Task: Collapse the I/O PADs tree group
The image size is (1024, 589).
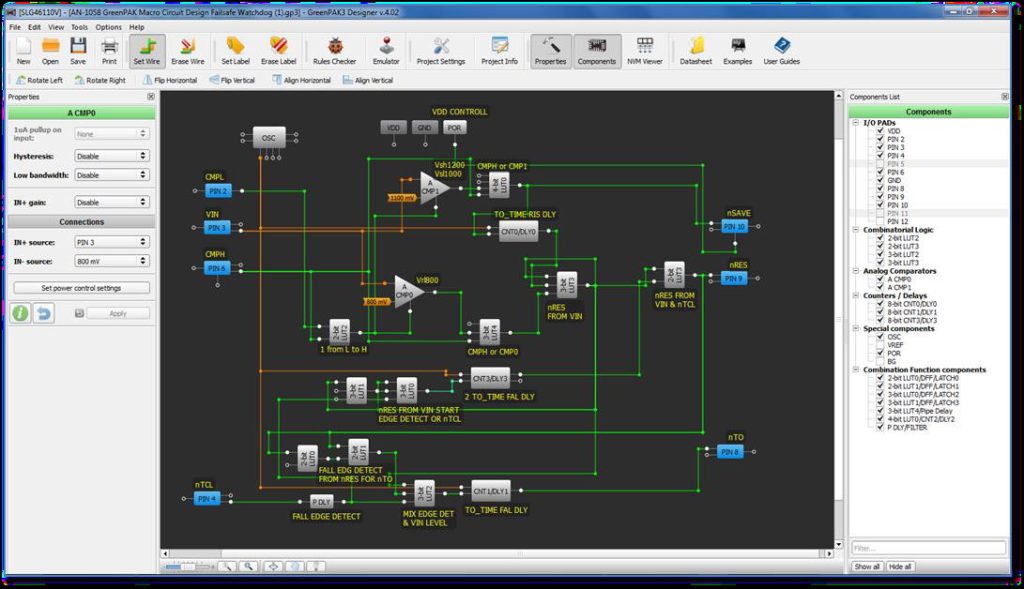Action: [856, 123]
